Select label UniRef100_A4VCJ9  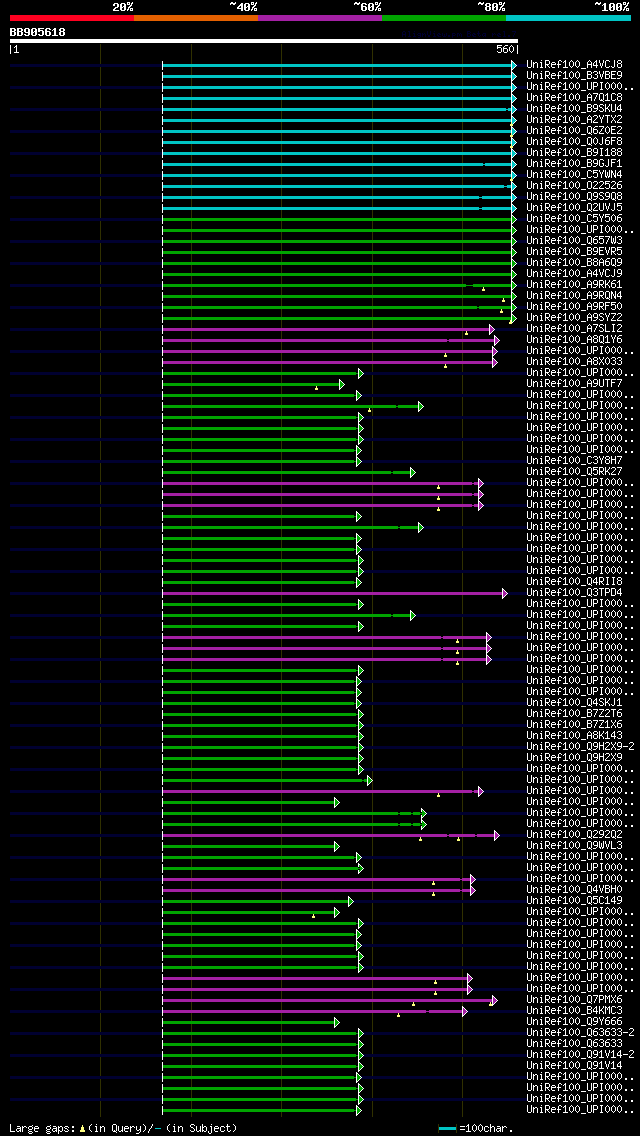pos(574,274)
